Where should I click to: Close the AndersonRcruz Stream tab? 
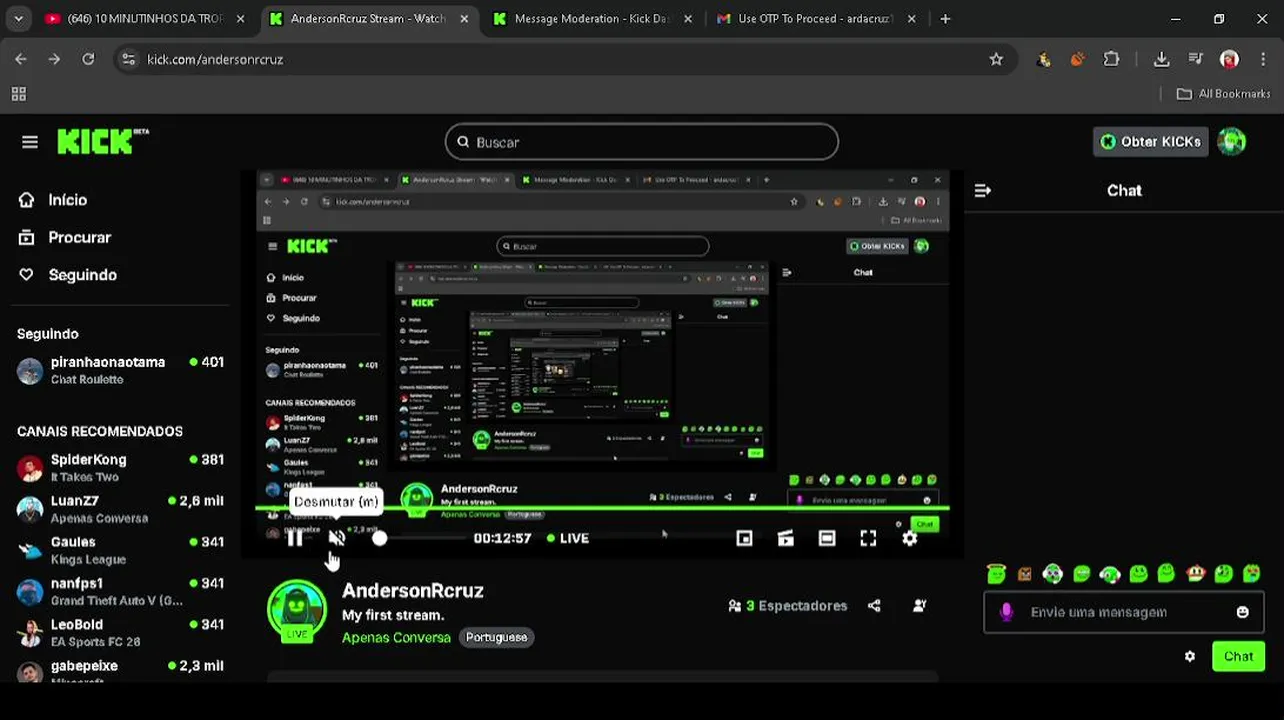464,19
